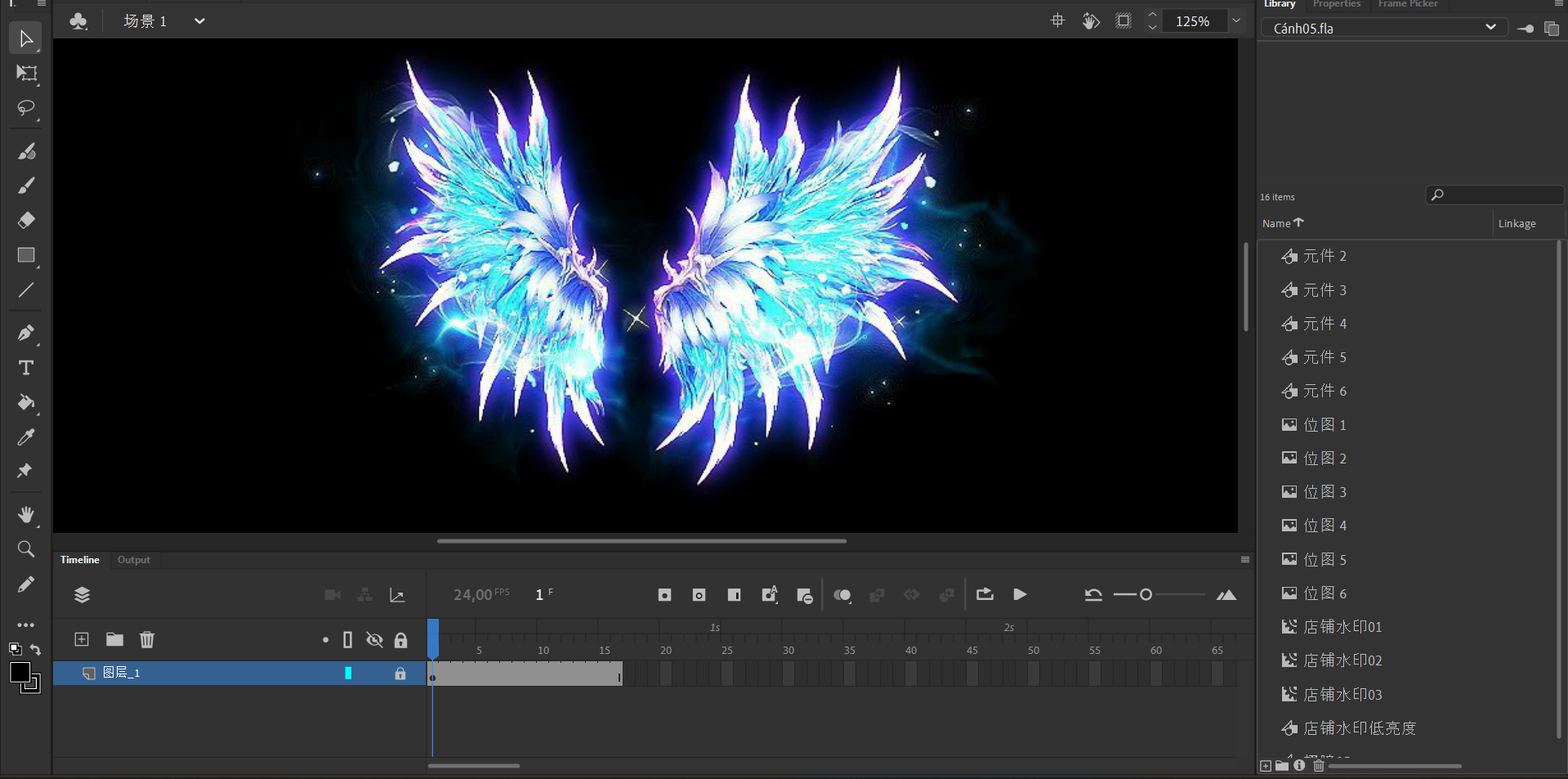
Task: Select the Free Transform tool
Action: pos(26,74)
